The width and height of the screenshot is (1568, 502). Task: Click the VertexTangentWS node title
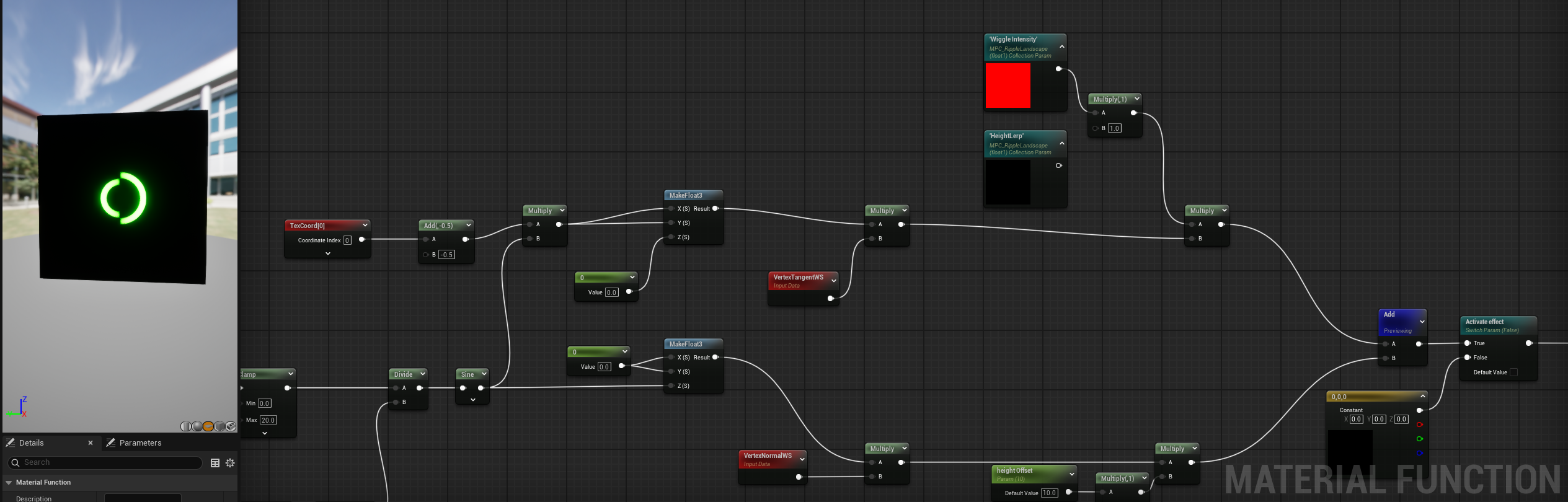pyautogui.click(x=798, y=278)
